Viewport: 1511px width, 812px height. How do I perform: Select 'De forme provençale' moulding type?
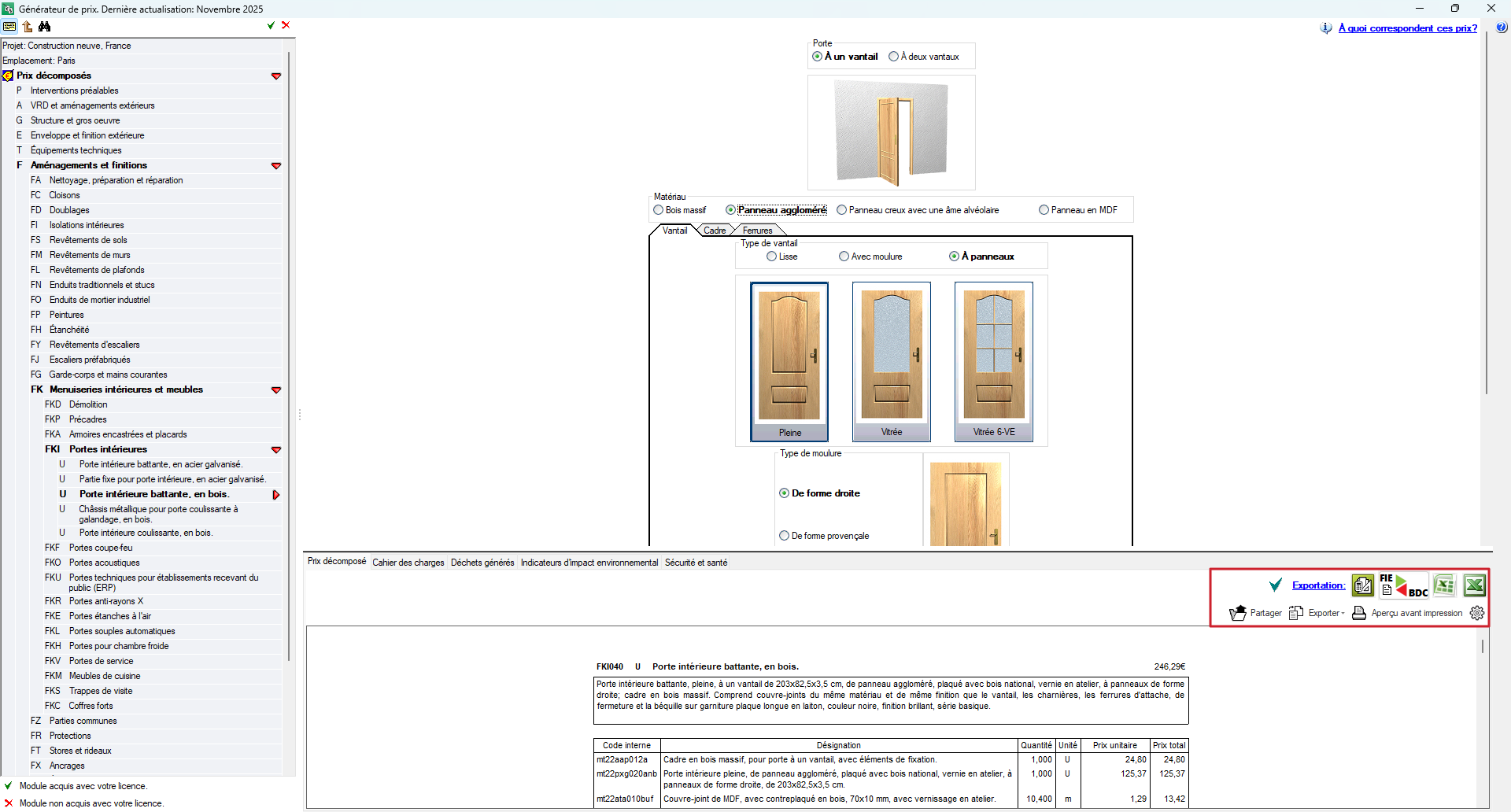click(824, 536)
